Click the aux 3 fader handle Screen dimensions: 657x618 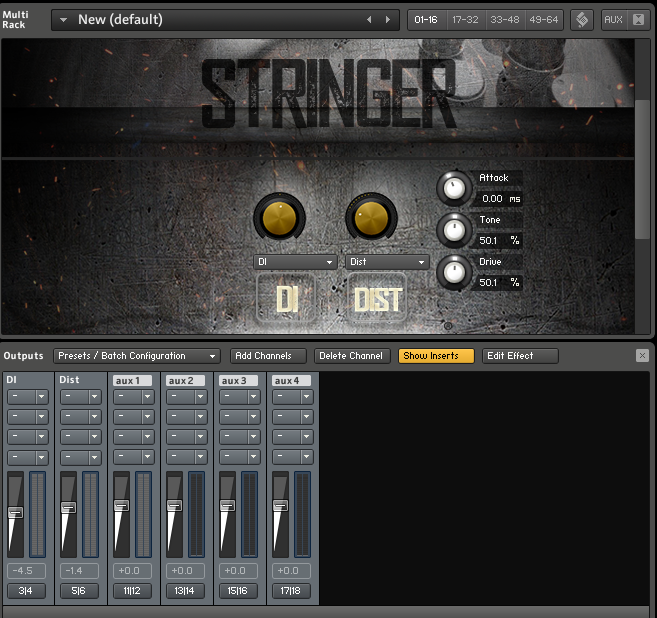(228, 506)
